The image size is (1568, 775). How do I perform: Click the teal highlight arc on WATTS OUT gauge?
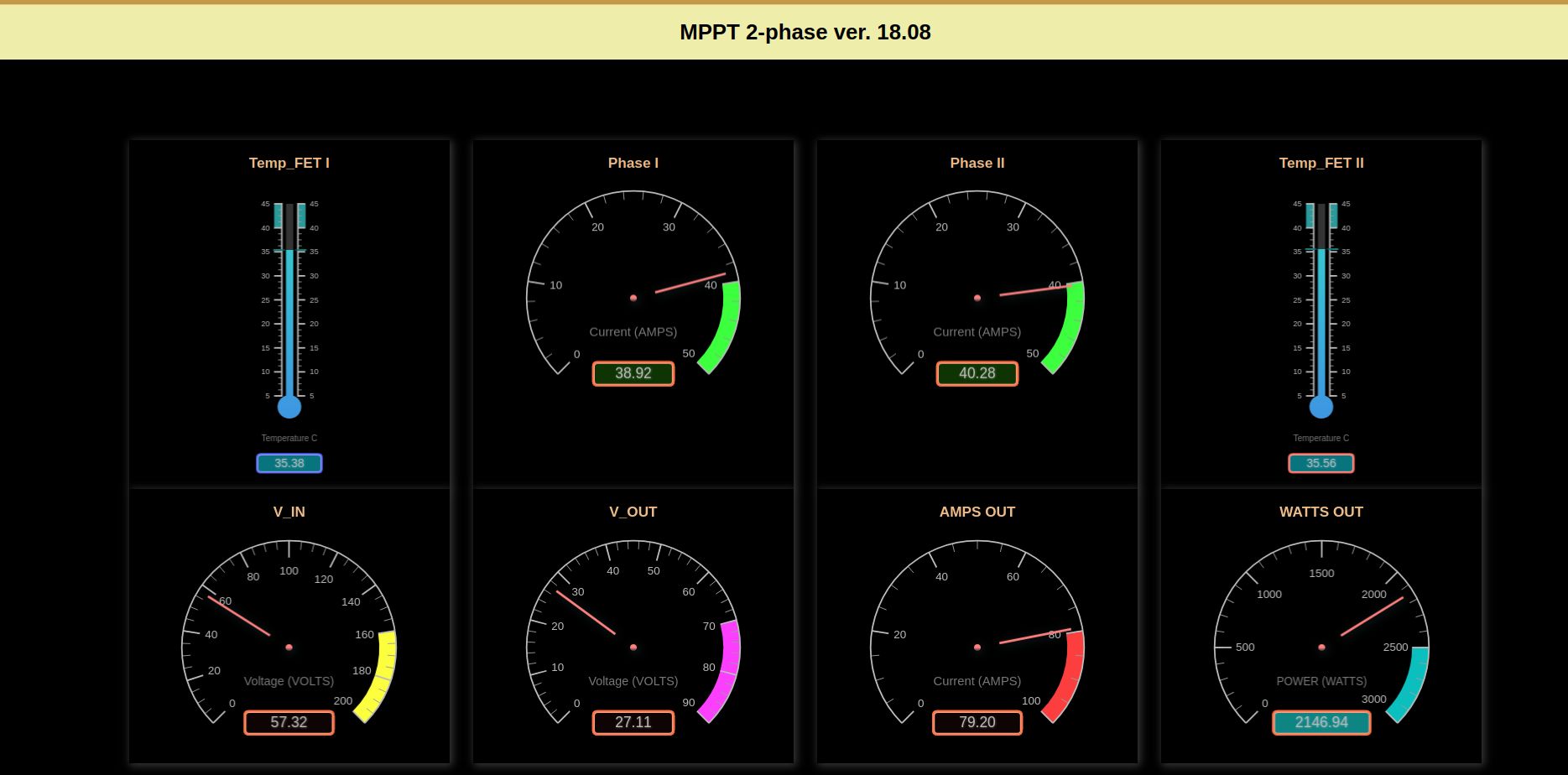[1412, 684]
